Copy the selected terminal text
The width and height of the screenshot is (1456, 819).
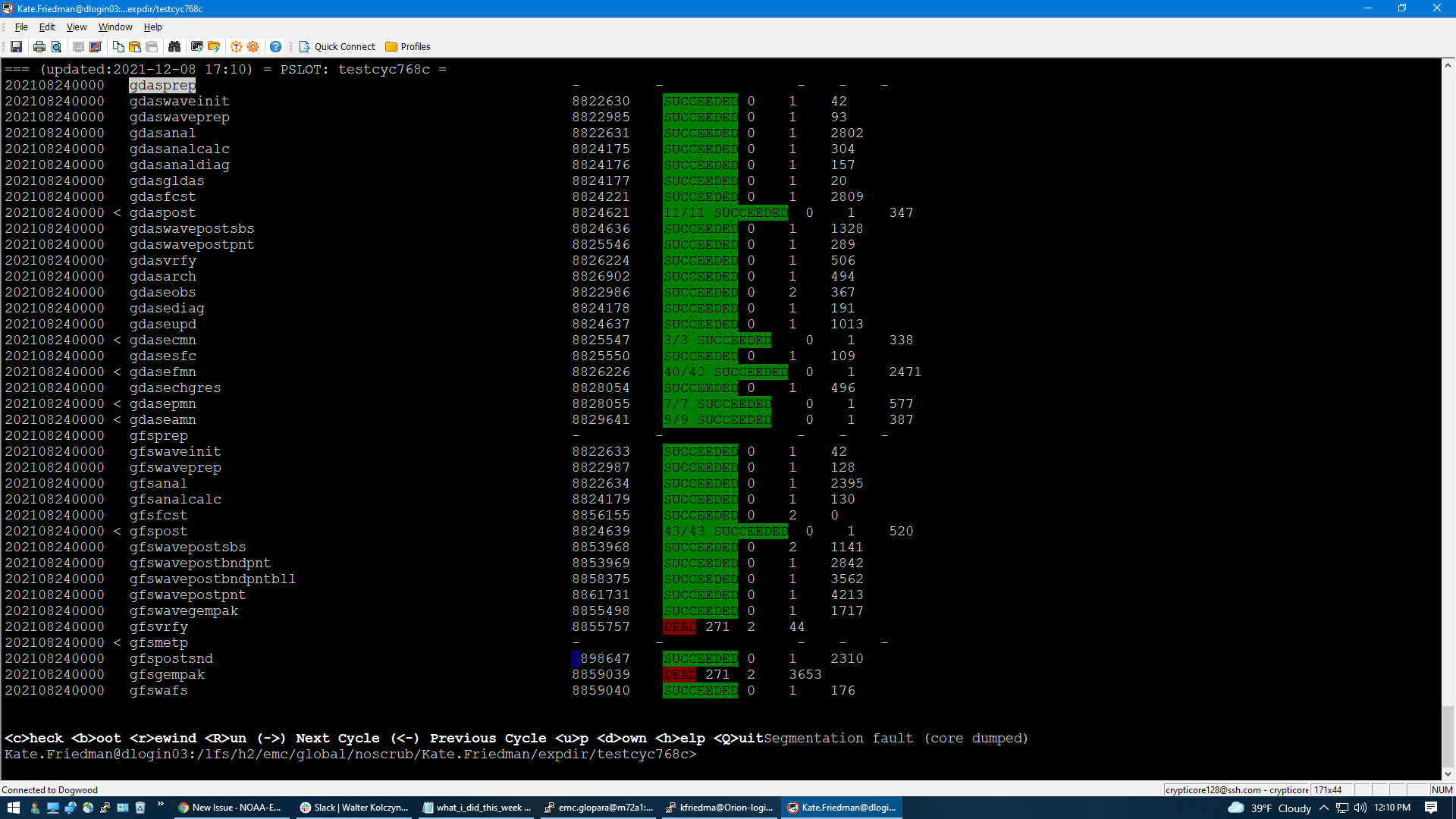point(118,46)
